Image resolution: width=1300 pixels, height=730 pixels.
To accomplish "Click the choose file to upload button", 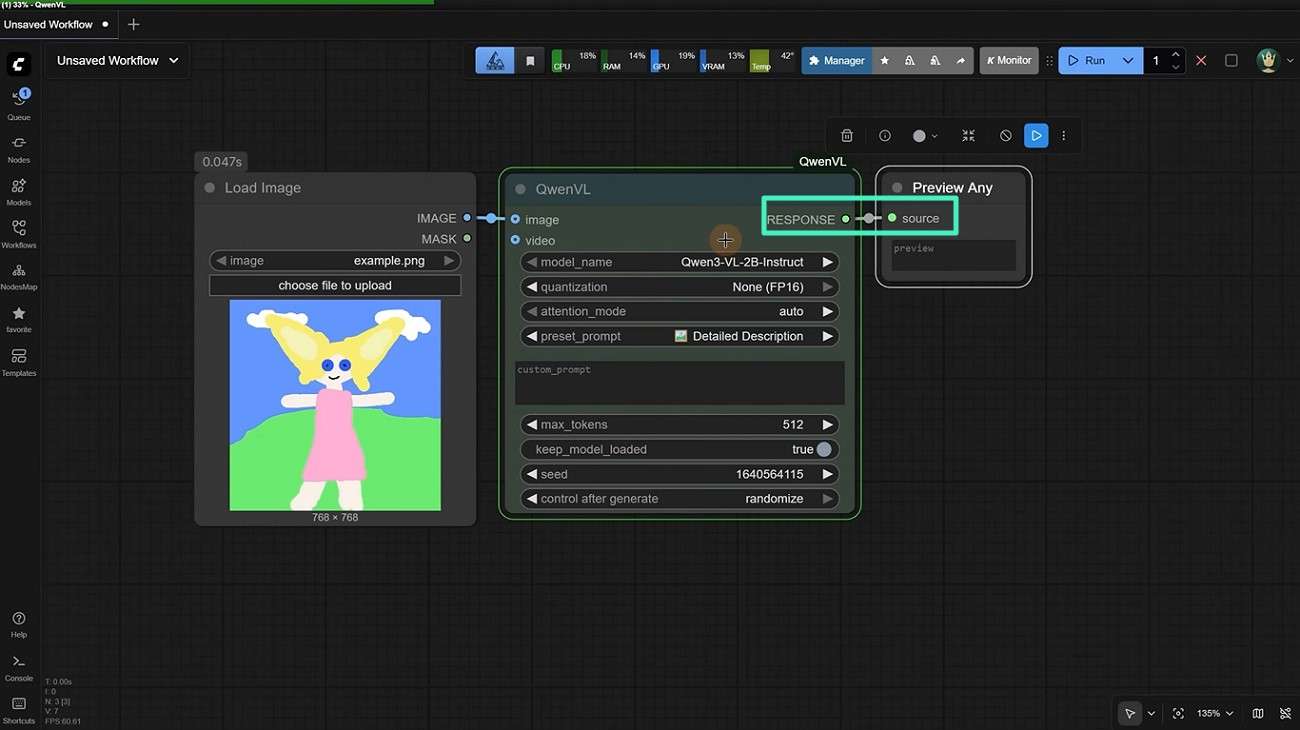I will pos(335,284).
